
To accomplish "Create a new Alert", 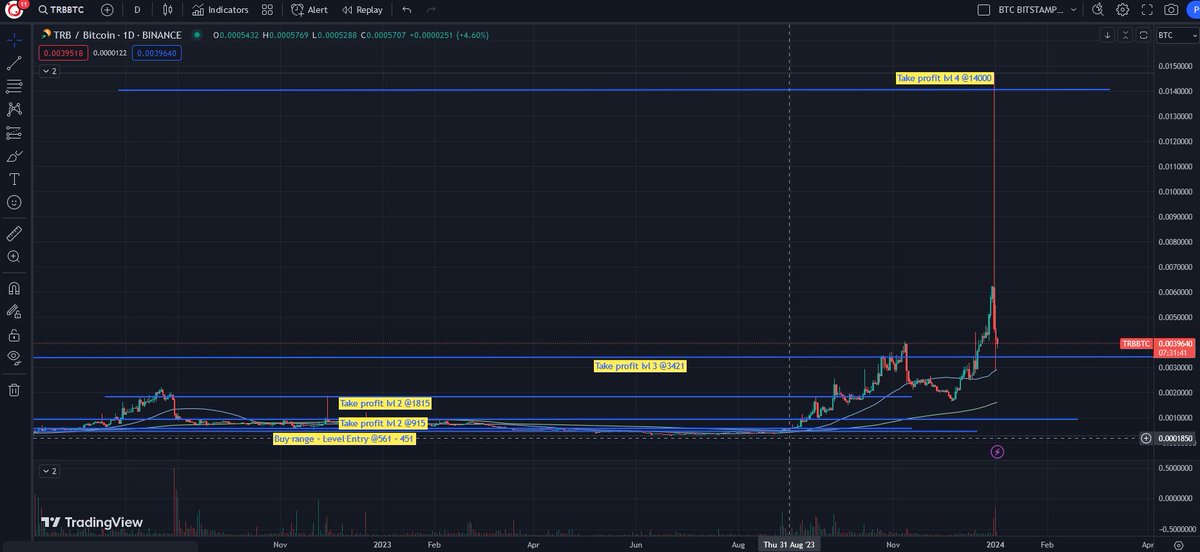I will coord(309,9).
